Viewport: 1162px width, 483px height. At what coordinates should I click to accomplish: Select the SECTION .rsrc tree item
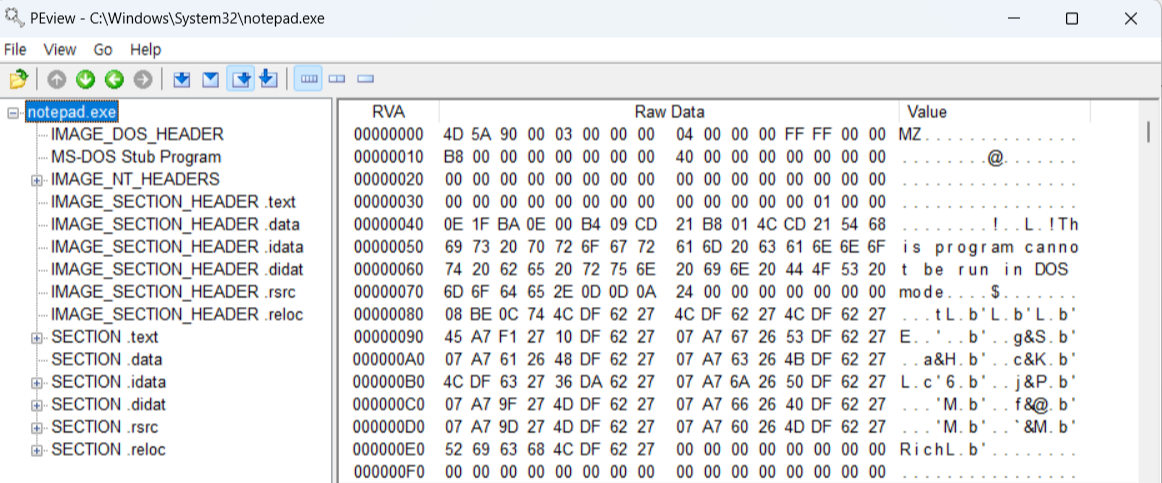[104, 427]
